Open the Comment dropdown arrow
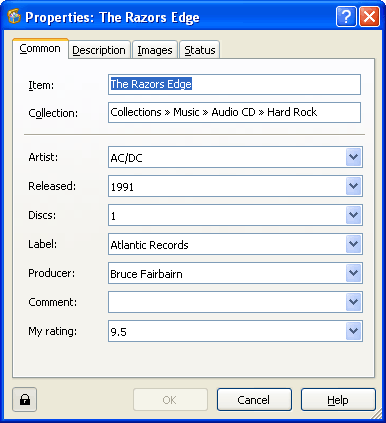 pyautogui.click(x=353, y=302)
